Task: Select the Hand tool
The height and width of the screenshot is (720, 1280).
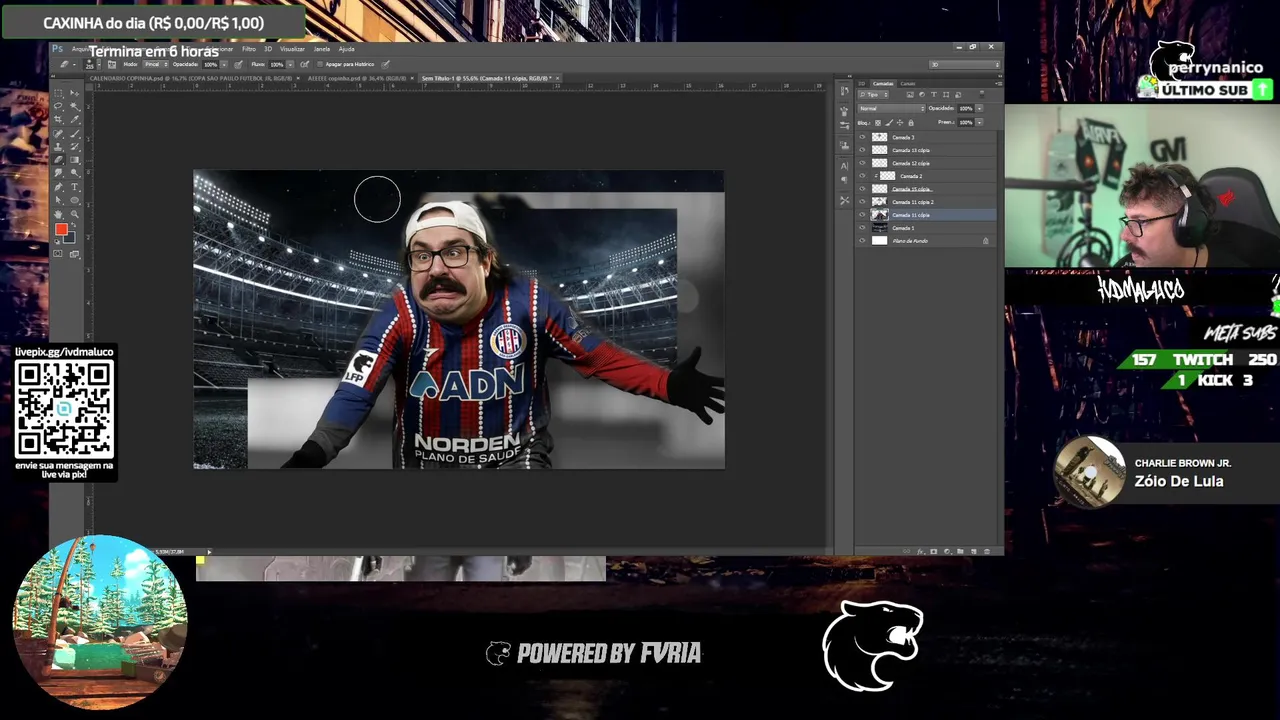Action: (58, 214)
